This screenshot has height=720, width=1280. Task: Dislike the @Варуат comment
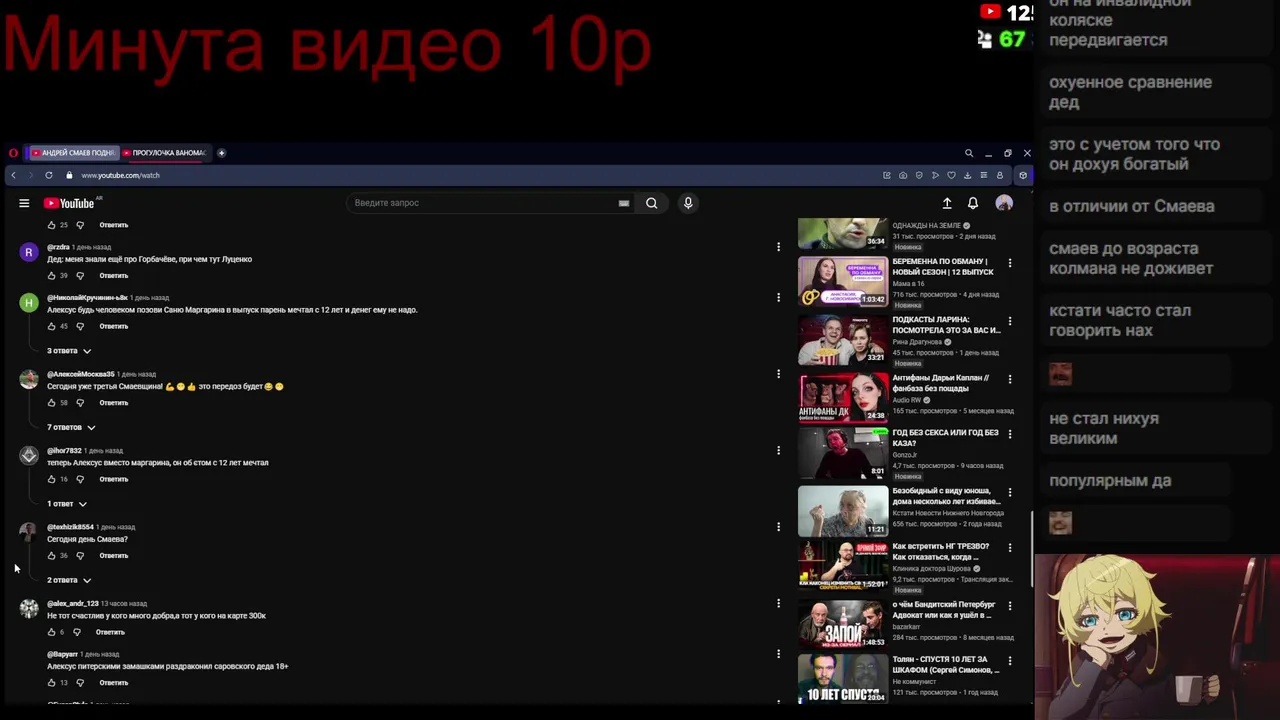click(80, 683)
